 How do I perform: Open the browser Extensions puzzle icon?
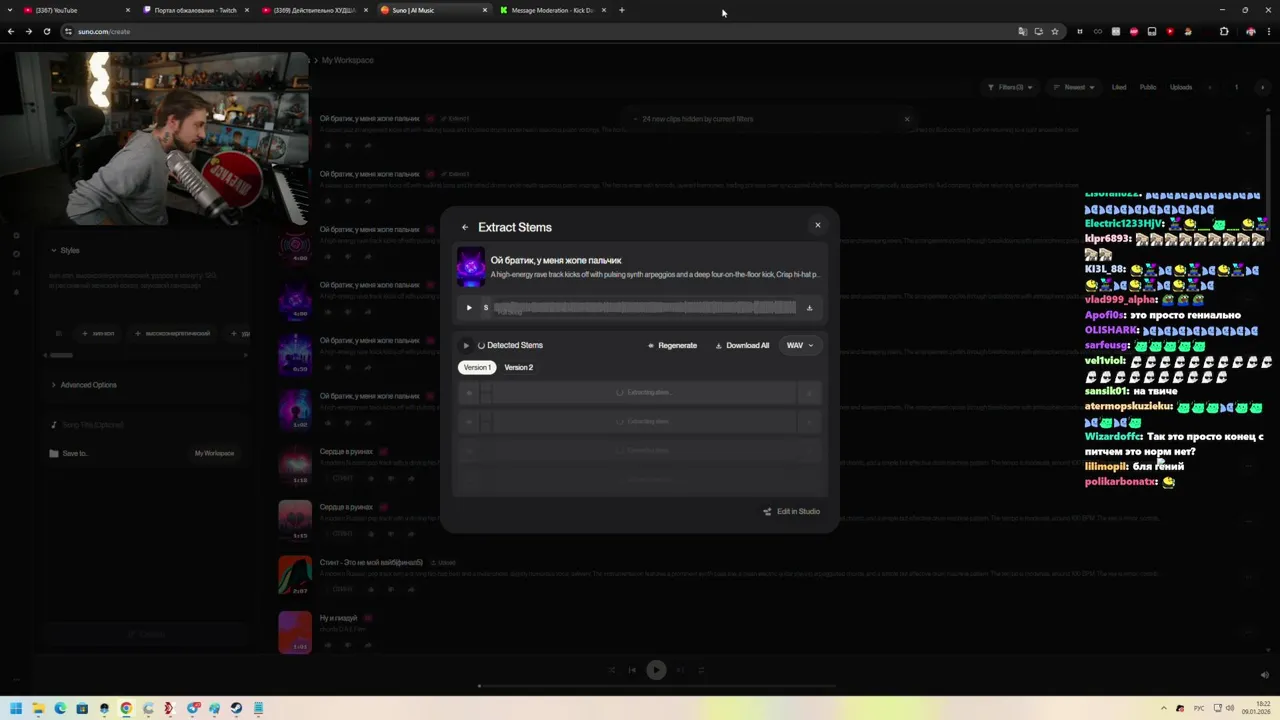point(1223,31)
